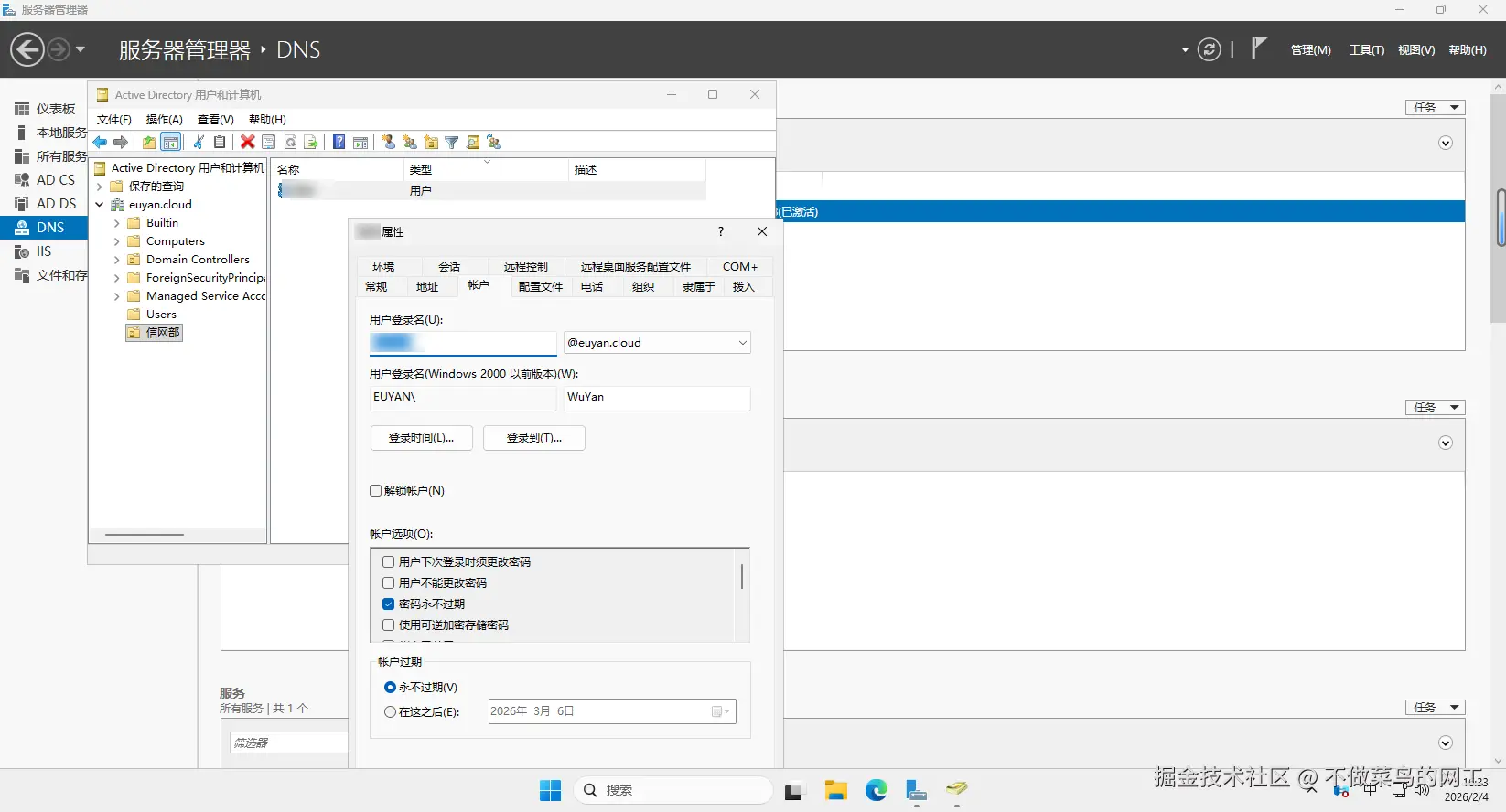Switch to the 隶属于 tab
This screenshot has height=812, width=1506.
coord(698,287)
